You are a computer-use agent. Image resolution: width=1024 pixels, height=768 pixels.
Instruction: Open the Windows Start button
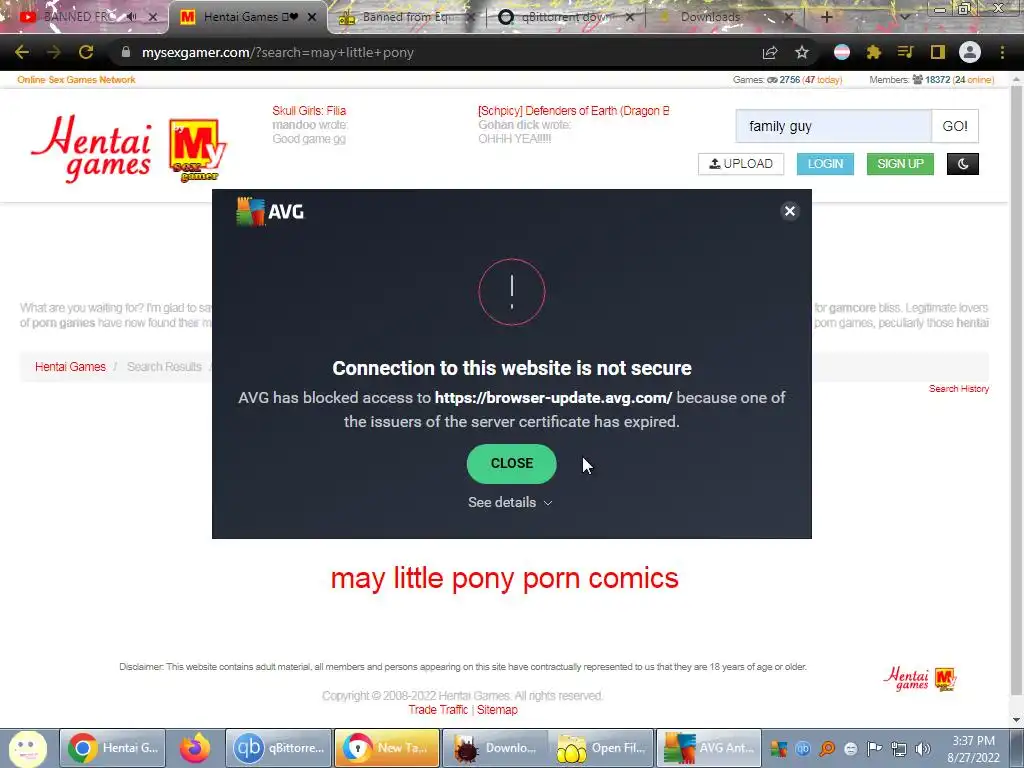tap(28, 748)
